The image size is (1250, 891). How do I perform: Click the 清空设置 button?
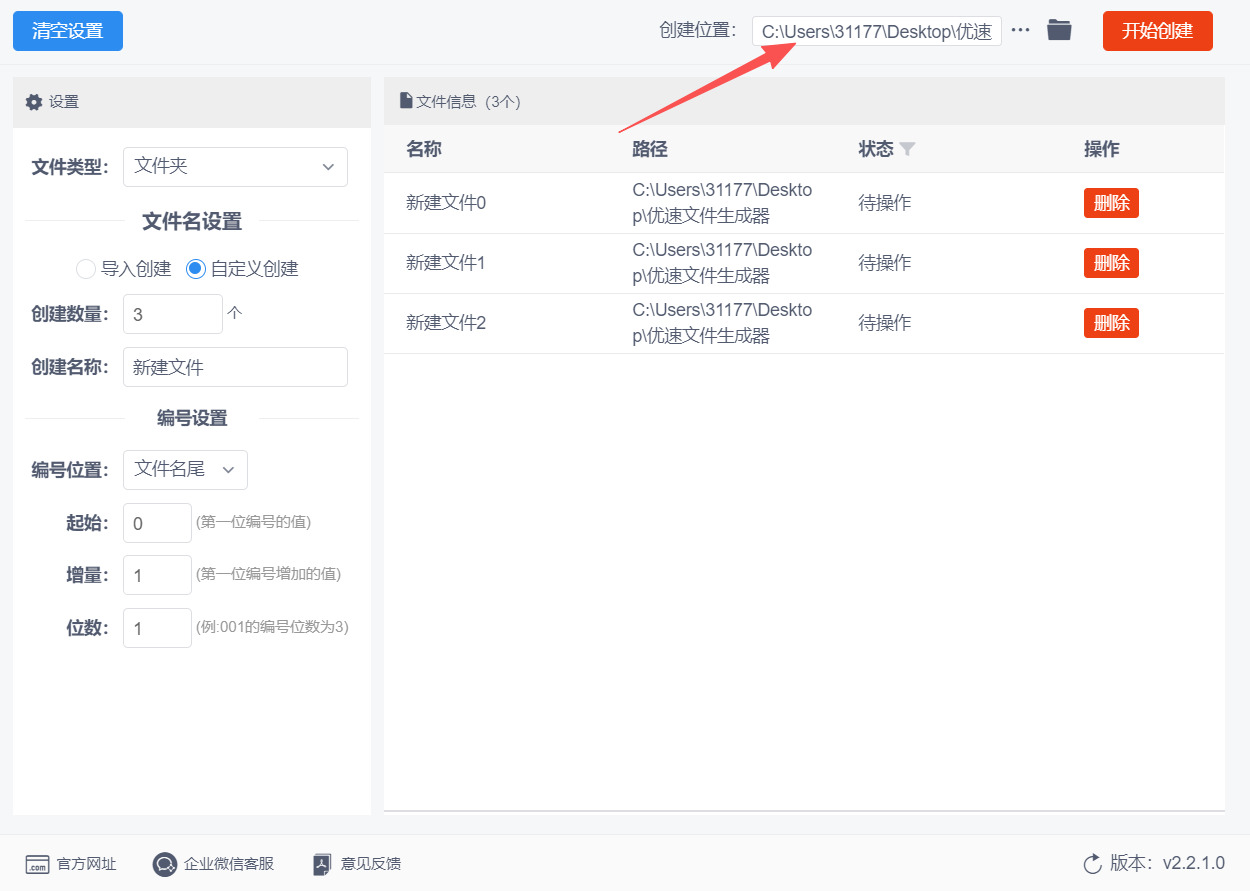pos(68,31)
